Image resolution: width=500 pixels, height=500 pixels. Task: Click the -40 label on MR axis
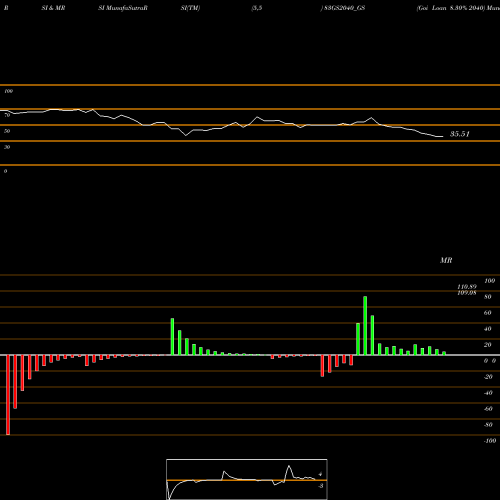(x=488, y=393)
